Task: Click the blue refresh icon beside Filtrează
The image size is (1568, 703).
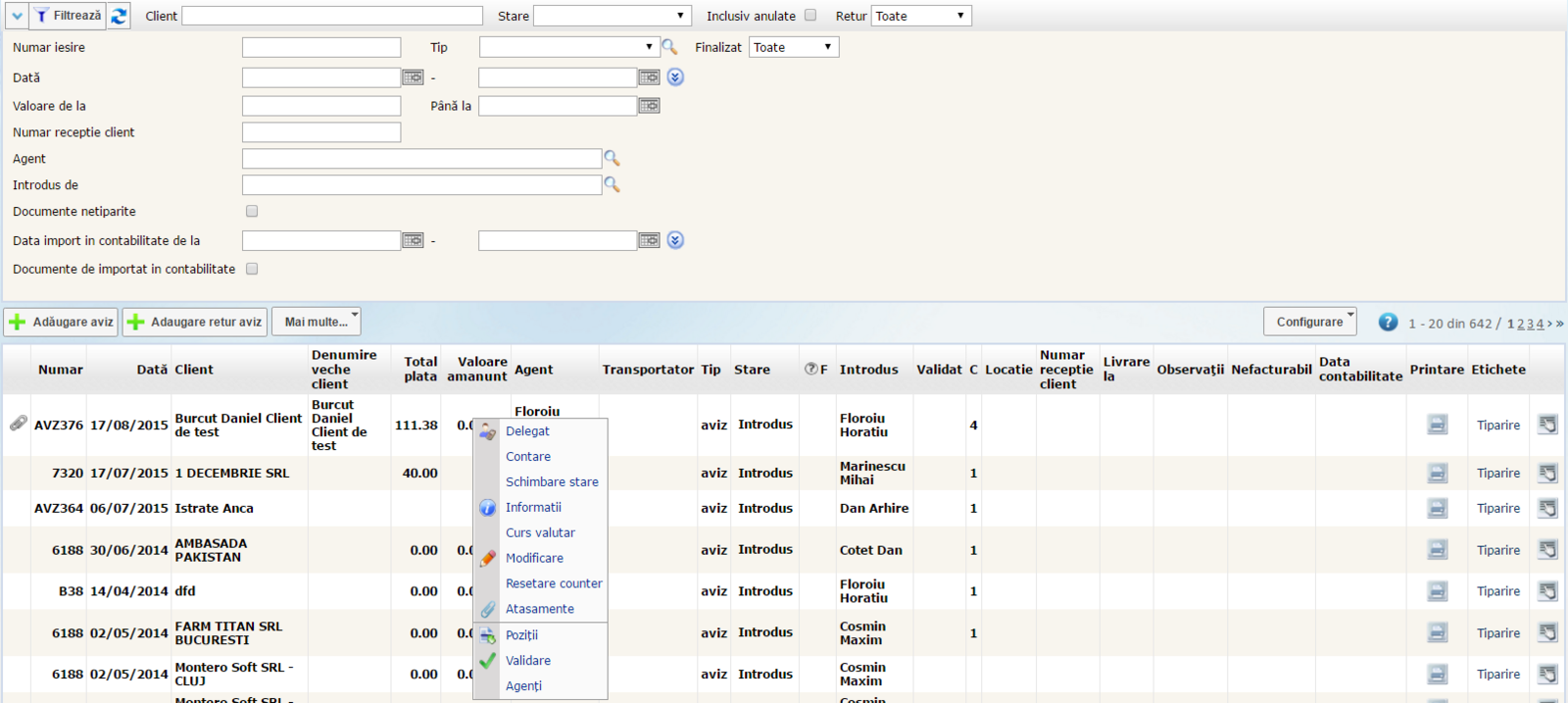Action: click(x=119, y=16)
